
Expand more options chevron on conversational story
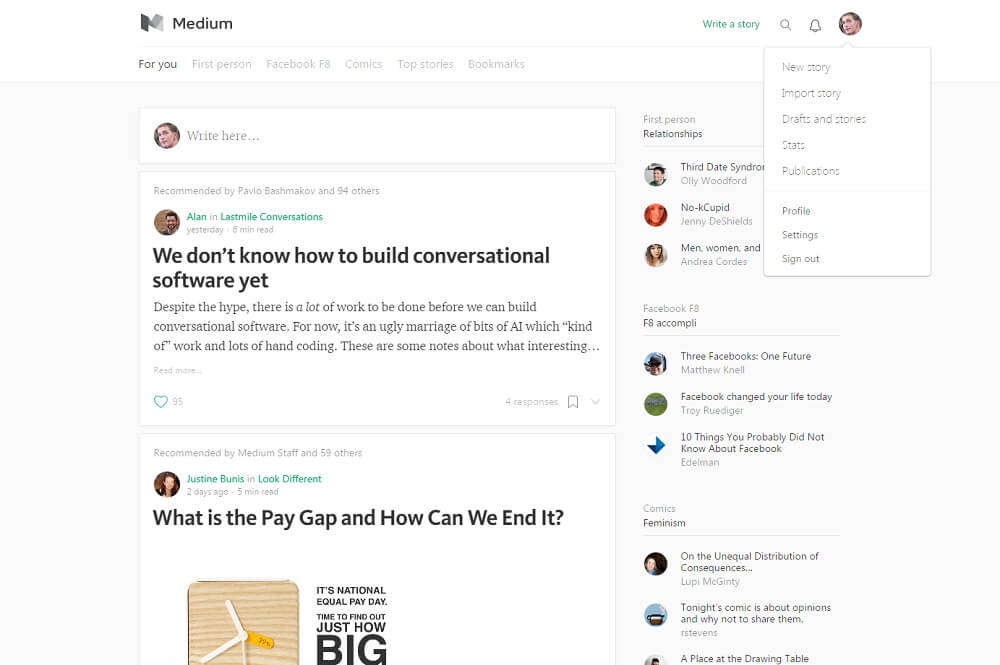[595, 402]
